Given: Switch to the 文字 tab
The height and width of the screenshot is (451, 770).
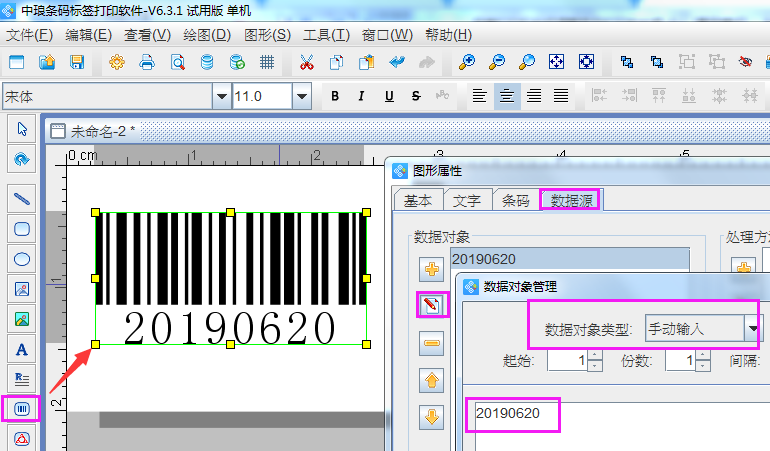Looking at the screenshot, I should click(x=467, y=200).
